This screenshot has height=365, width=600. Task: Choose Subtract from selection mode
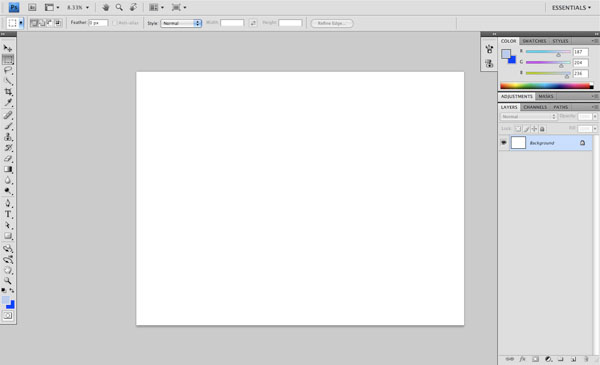[50, 23]
